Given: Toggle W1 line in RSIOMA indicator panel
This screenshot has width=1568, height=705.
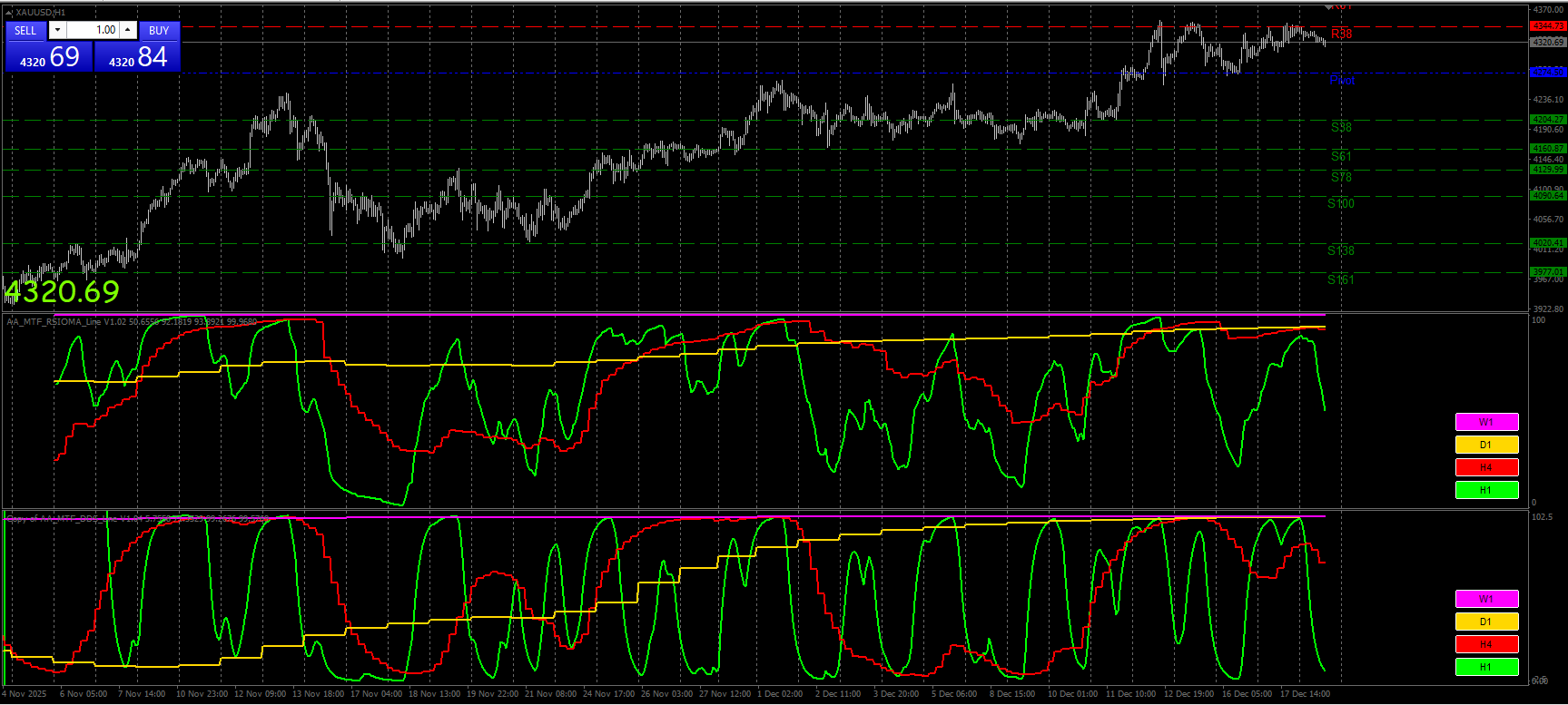Looking at the screenshot, I should pyautogui.click(x=1486, y=422).
